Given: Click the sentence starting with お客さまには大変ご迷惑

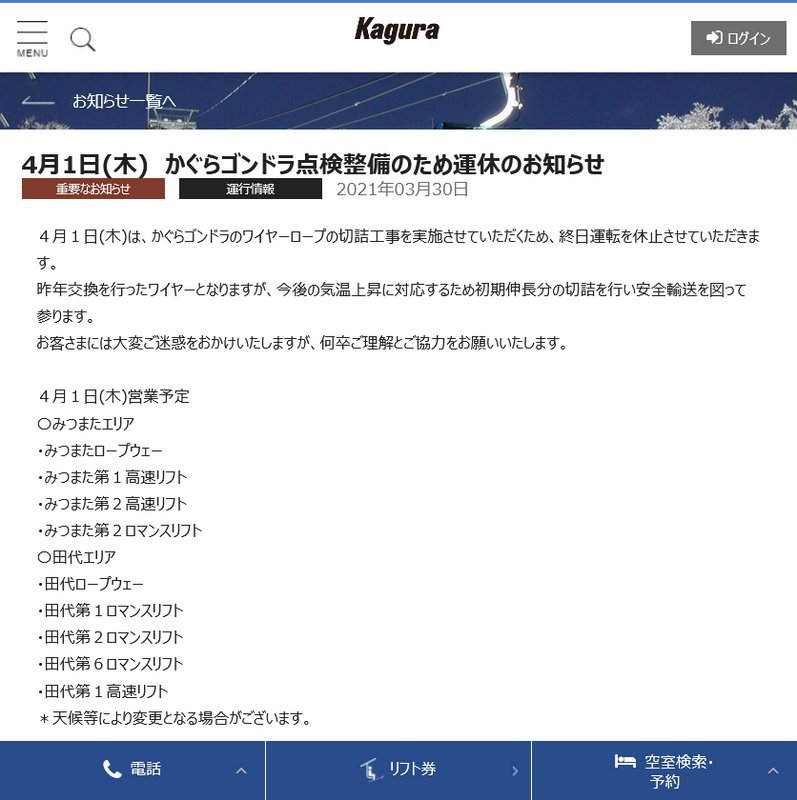Looking at the screenshot, I should tap(302, 343).
